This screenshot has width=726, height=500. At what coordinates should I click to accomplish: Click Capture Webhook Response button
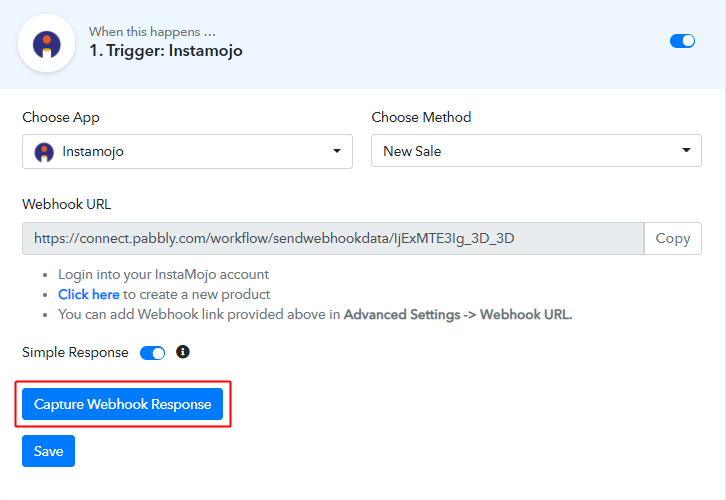coord(123,404)
